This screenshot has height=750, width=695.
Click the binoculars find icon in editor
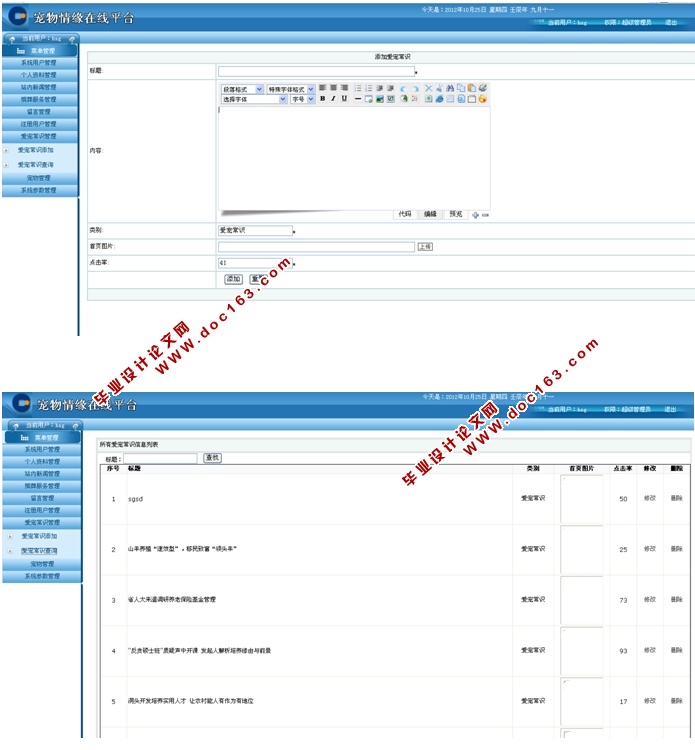coord(450,88)
